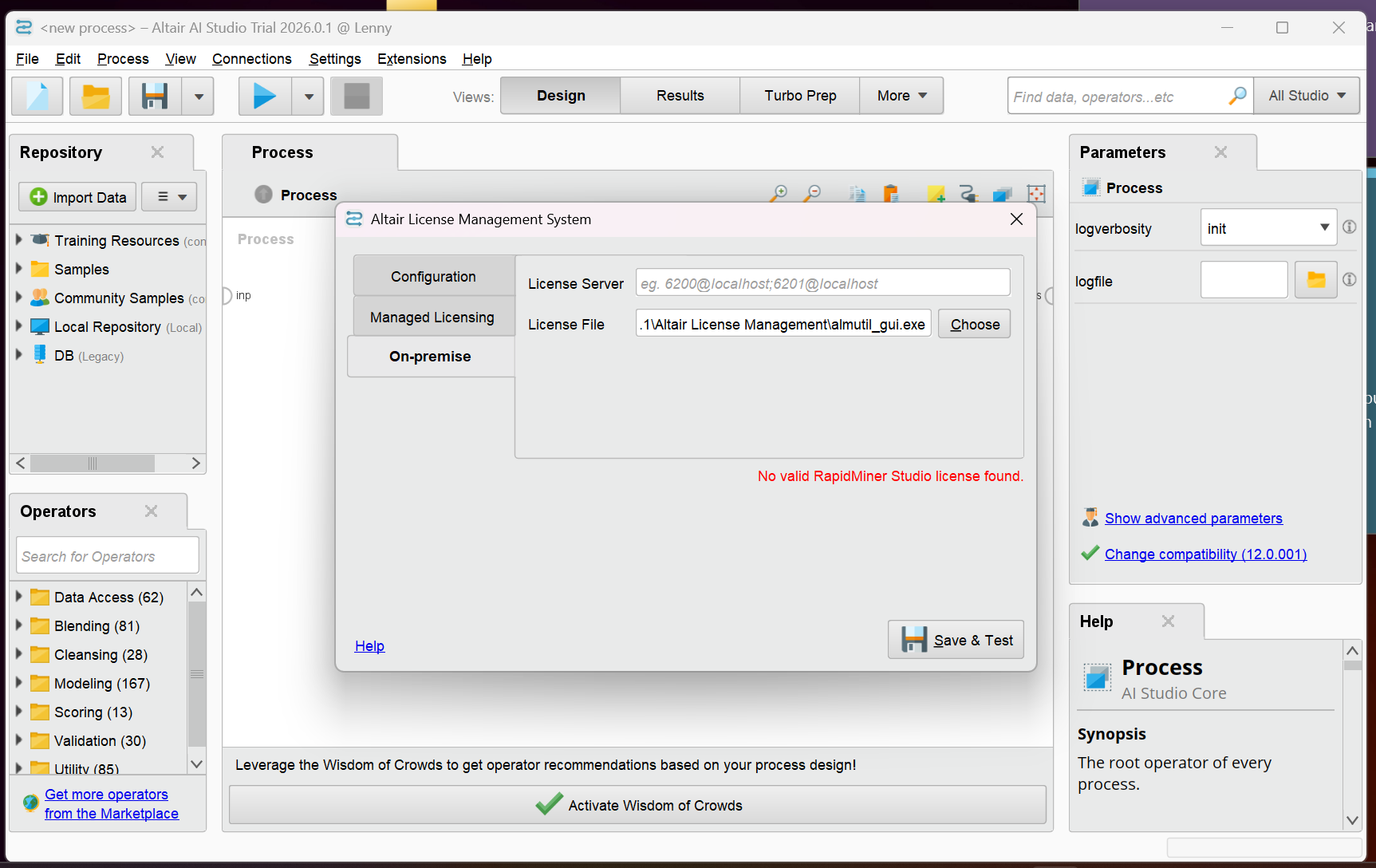Image resolution: width=1376 pixels, height=868 pixels.
Task: Open a process using the folder toolbar icon
Action: click(96, 97)
